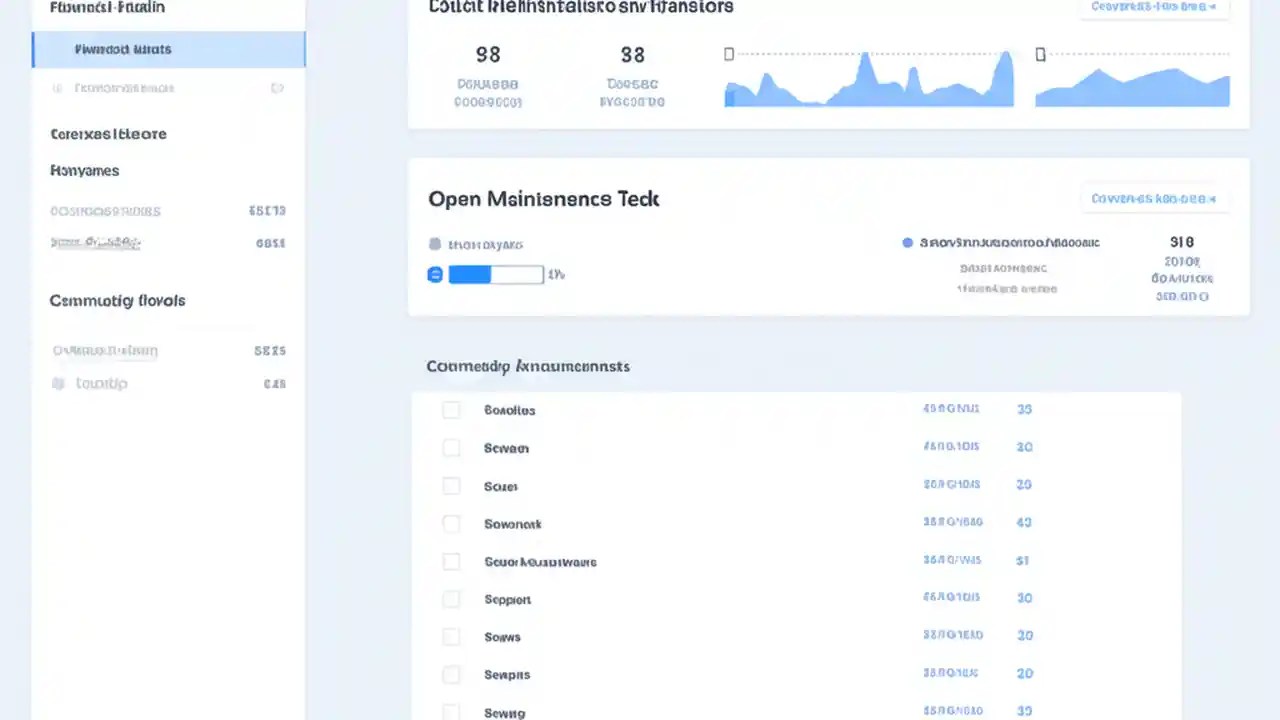Click the blue progress bar in Open Maintenance
Screen dimensions: 1280x720
click(x=470, y=274)
